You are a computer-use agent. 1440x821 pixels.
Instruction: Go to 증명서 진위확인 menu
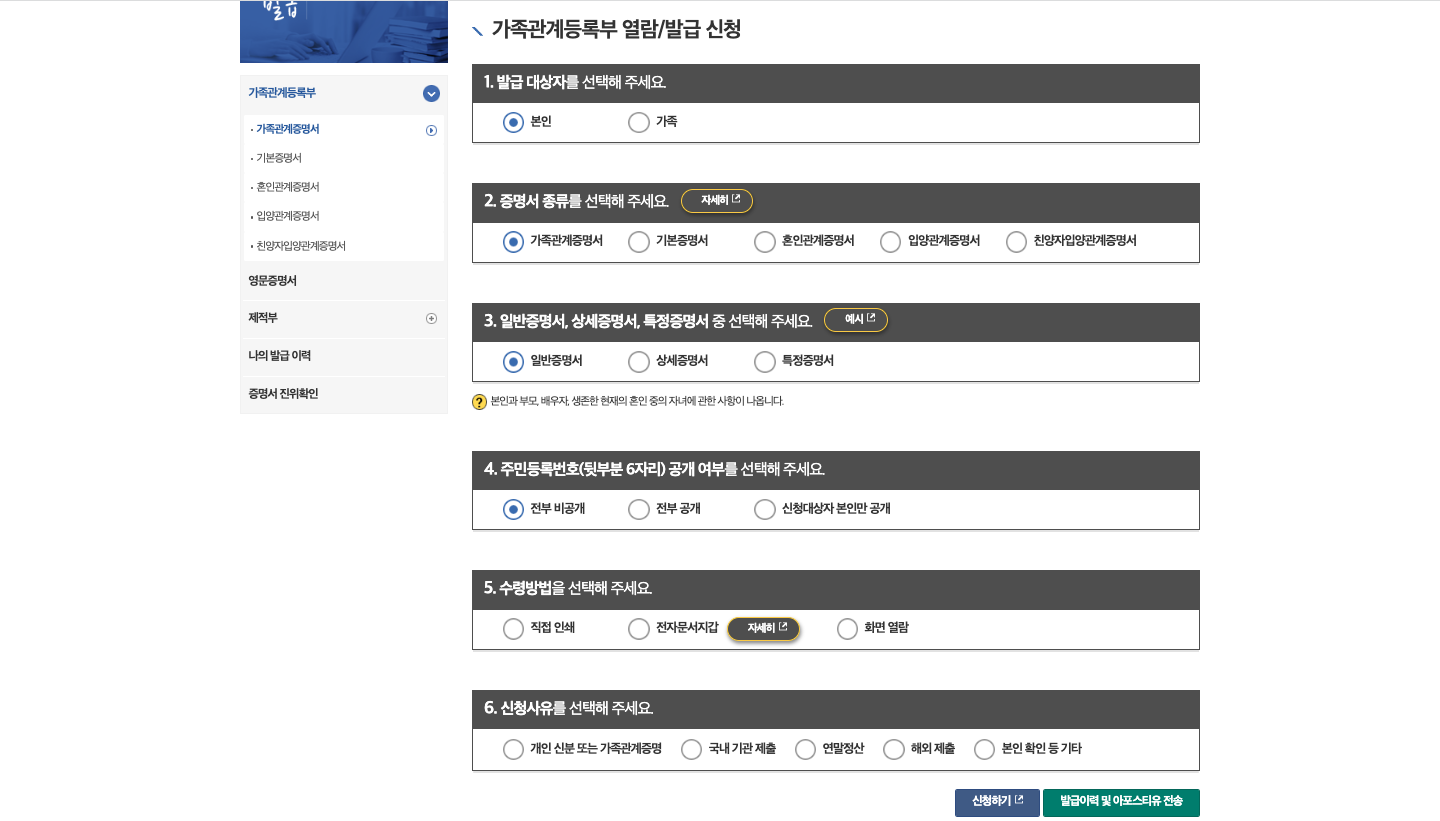coord(282,394)
